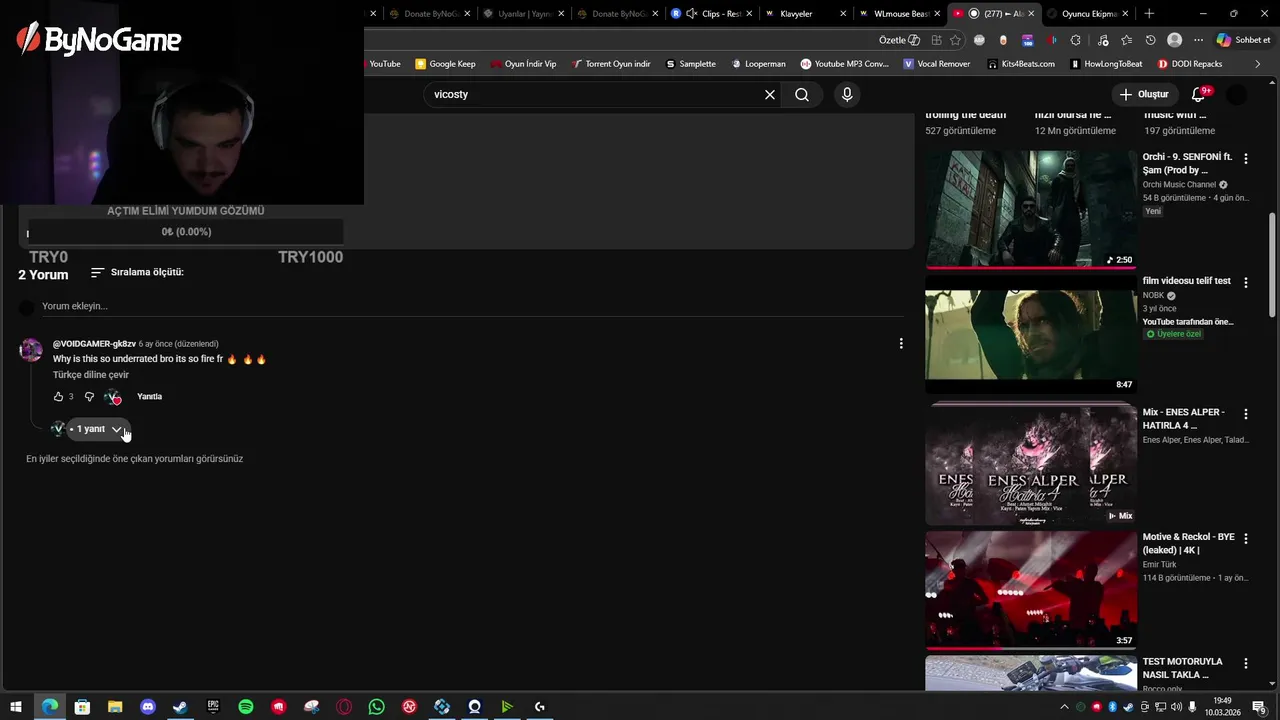Open Steam from the taskbar

[180, 707]
